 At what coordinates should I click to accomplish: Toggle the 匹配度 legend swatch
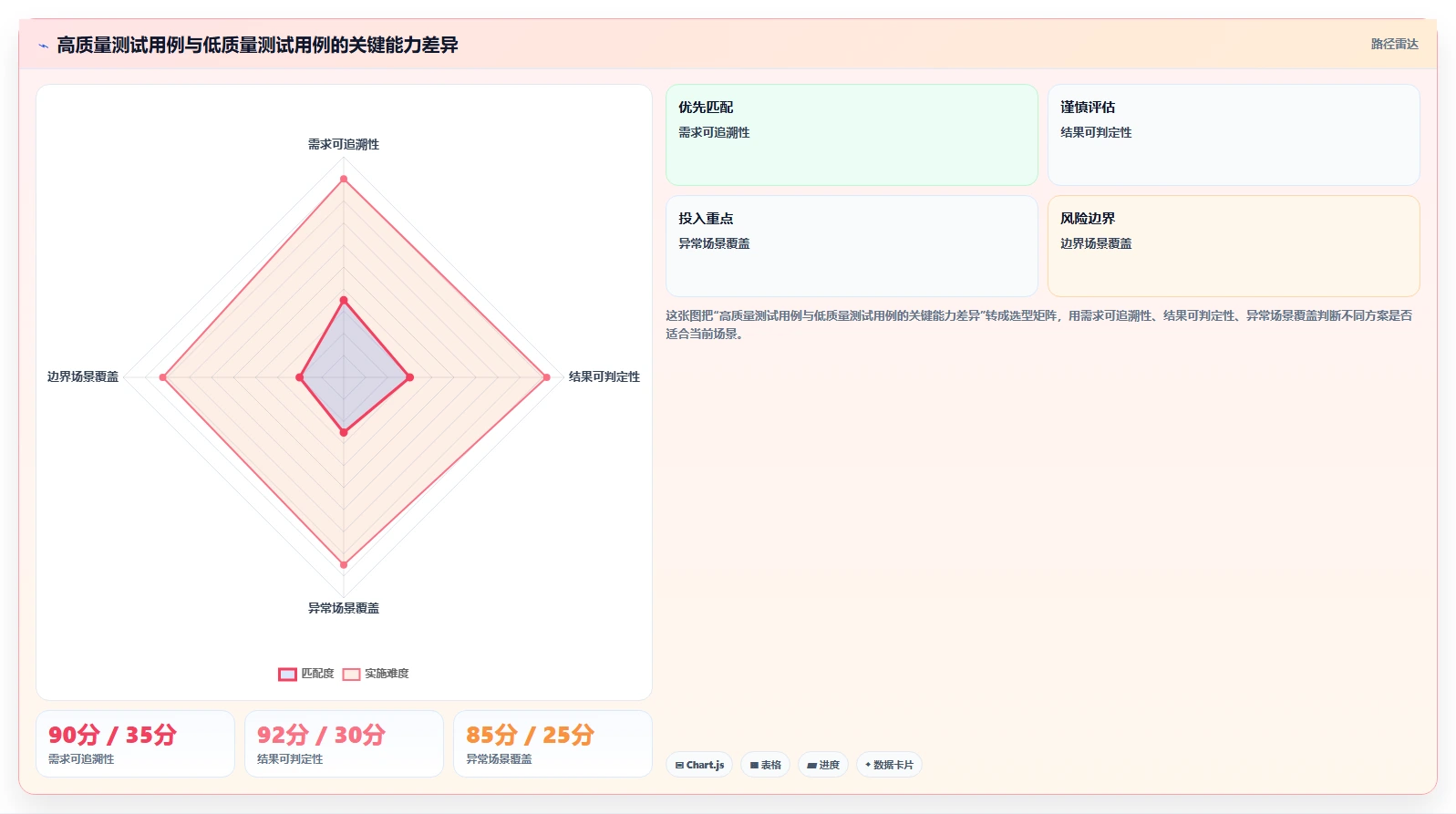click(x=287, y=674)
